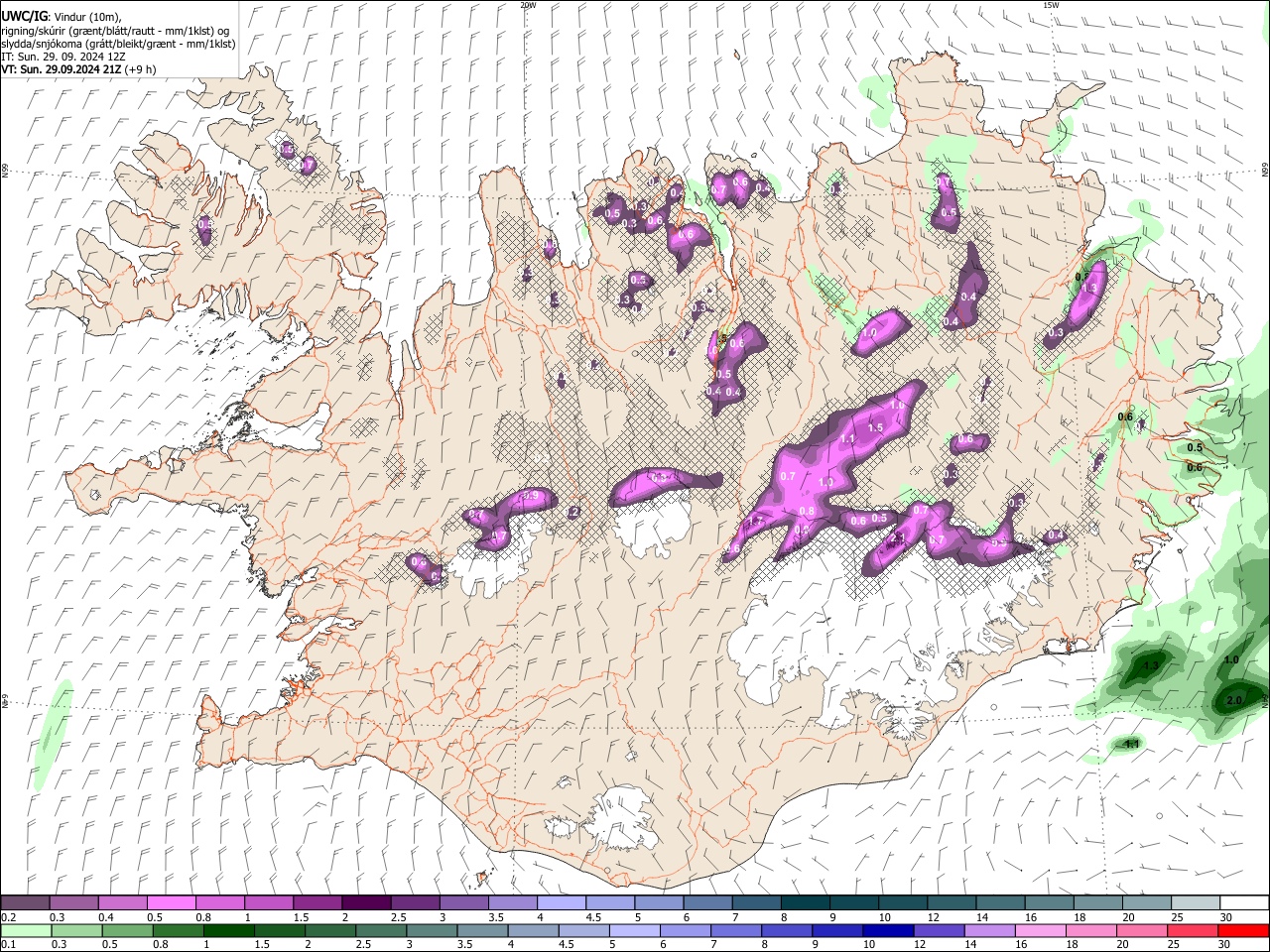Click the '30' label on the lower rain scale
Image resolution: width=1270 pixels, height=952 pixels.
pyautogui.click(x=1226, y=945)
